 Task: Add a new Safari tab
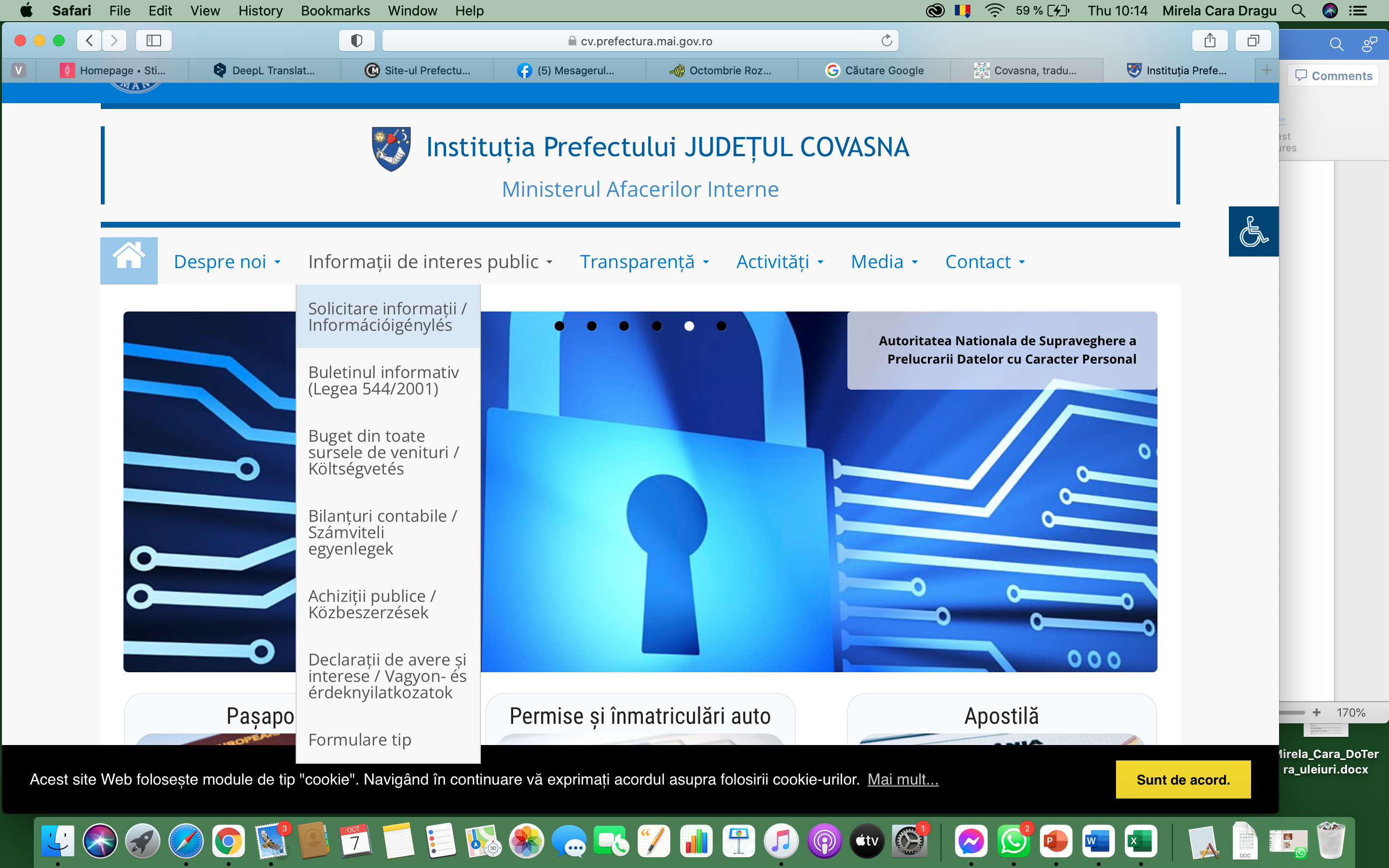(1266, 70)
